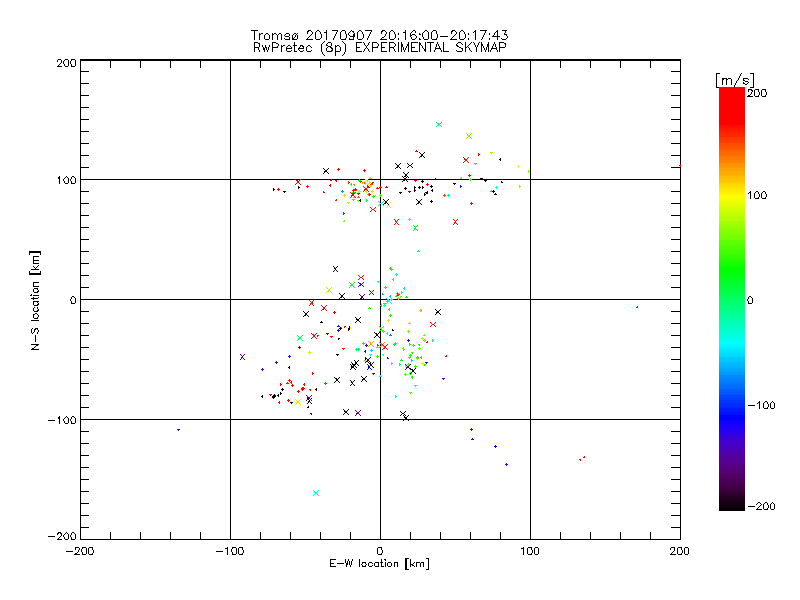Click the '[m/s]' unit label above the colorbar
Viewport: 800px width, 600px height.
pyautogui.click(x=734, y=81)
